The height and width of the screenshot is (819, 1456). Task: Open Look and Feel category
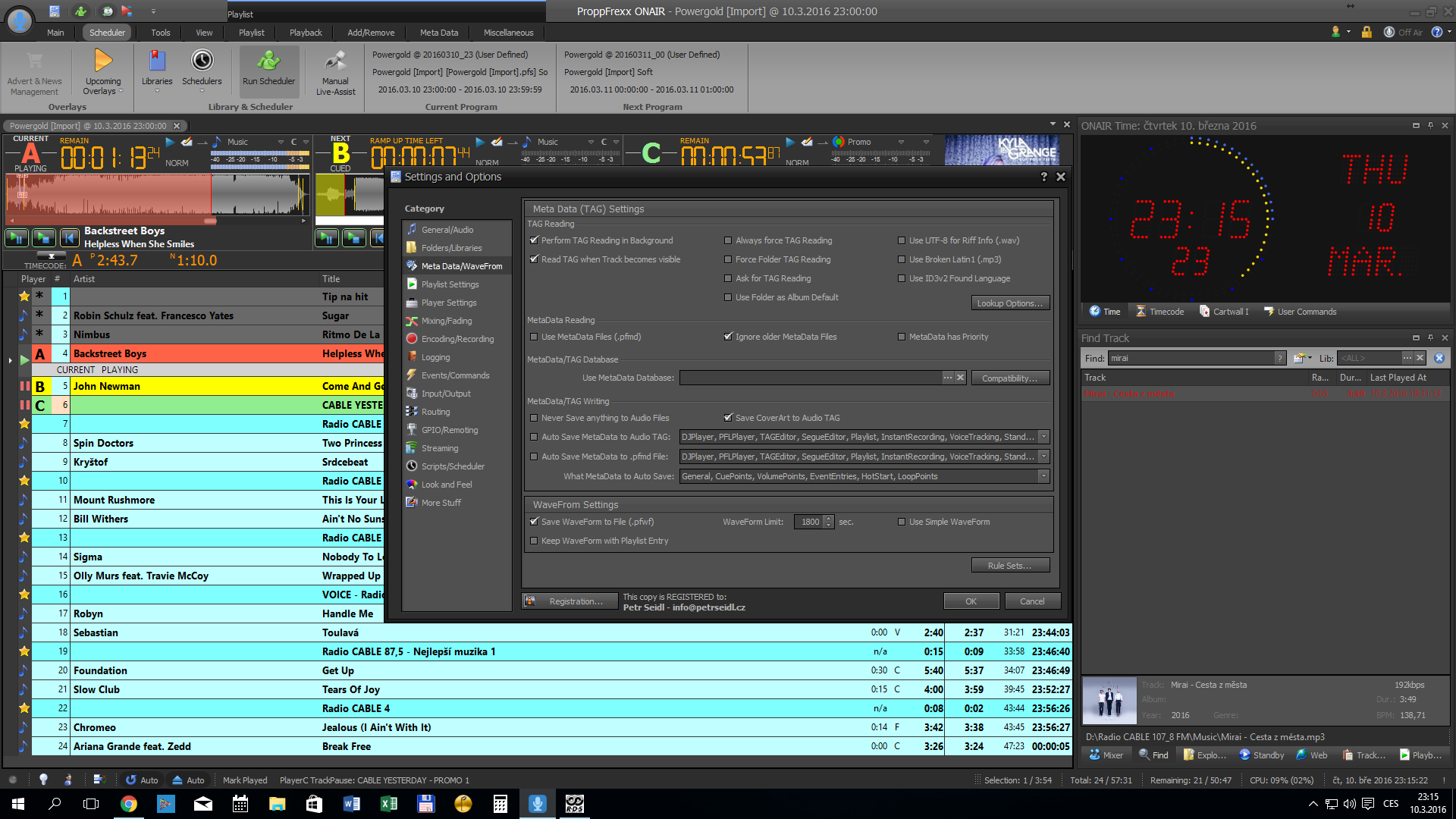tap(447, 485)
